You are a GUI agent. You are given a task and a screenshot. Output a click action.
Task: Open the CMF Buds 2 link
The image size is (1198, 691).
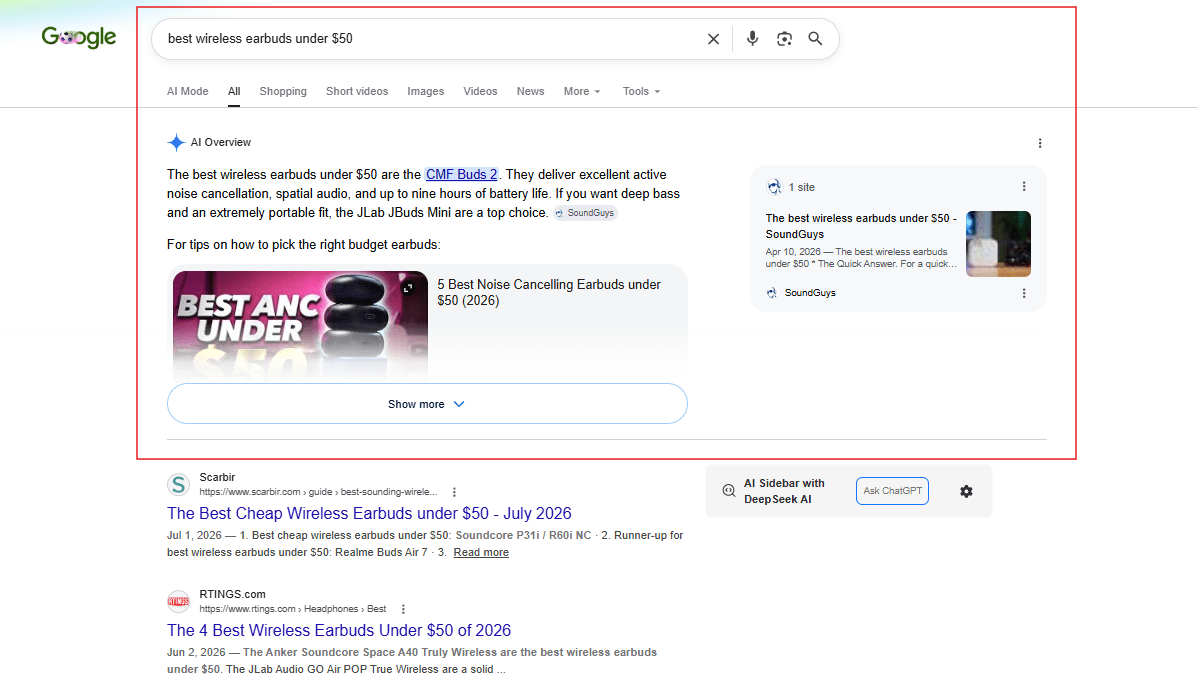click(x=461, y=174)
